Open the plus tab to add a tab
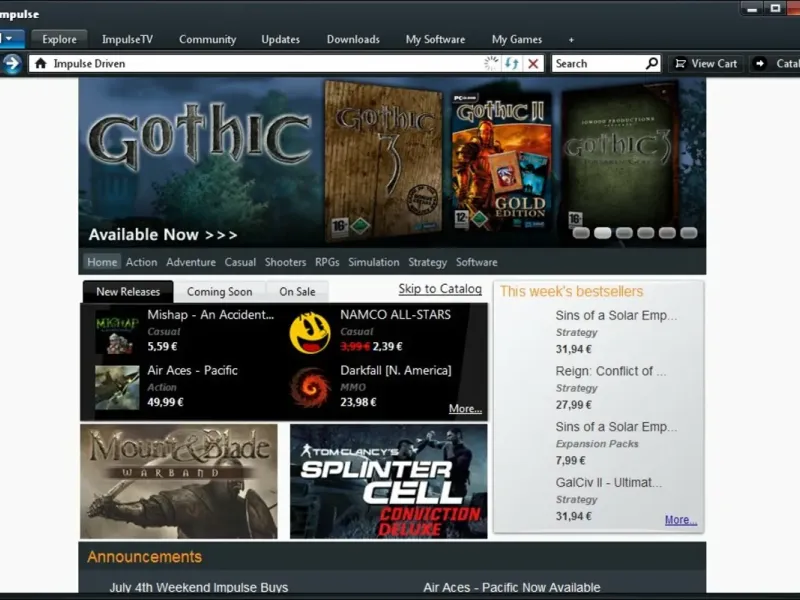The height and width of the screenshot is (600, 800). pyautogui.click(x=571, y=40)
